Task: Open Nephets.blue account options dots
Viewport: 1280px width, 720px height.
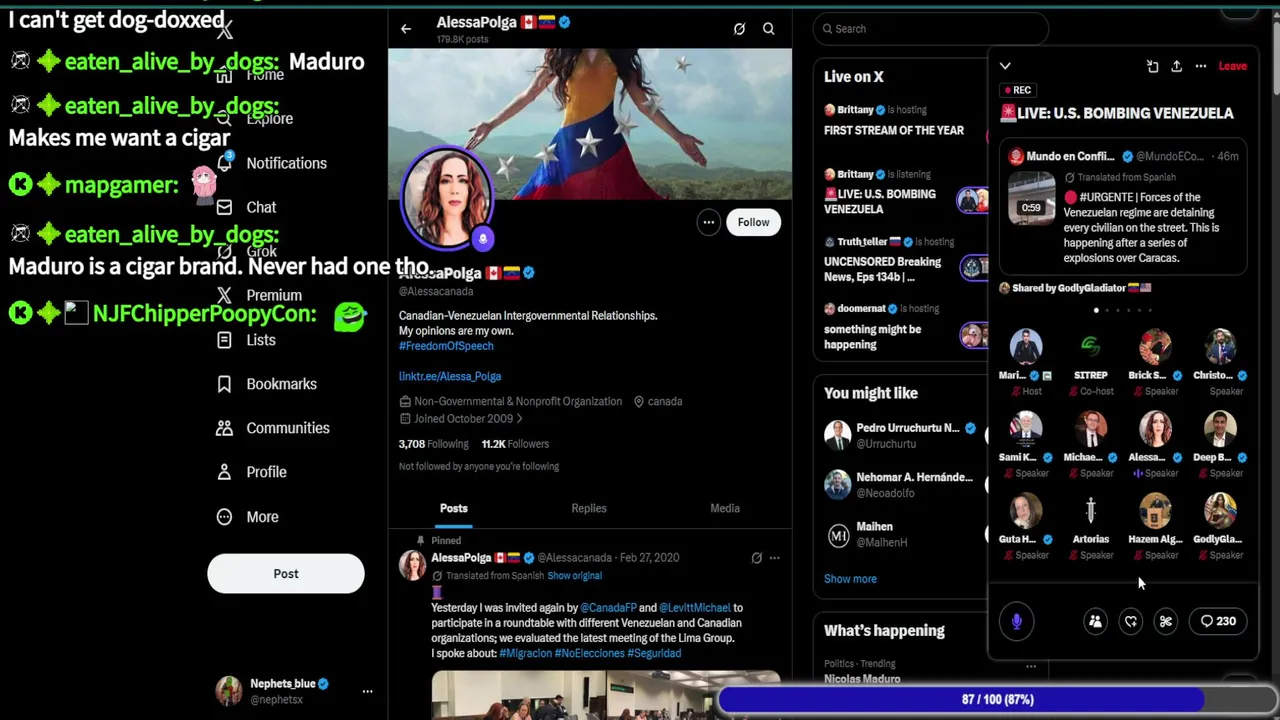Action: click(367, 691)
